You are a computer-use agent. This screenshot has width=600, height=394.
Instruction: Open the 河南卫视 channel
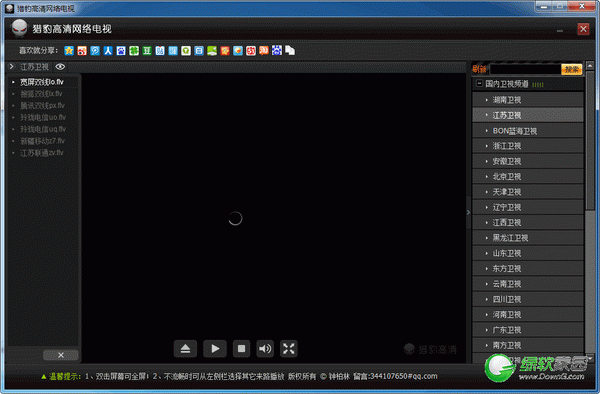[x=528, y=314]
